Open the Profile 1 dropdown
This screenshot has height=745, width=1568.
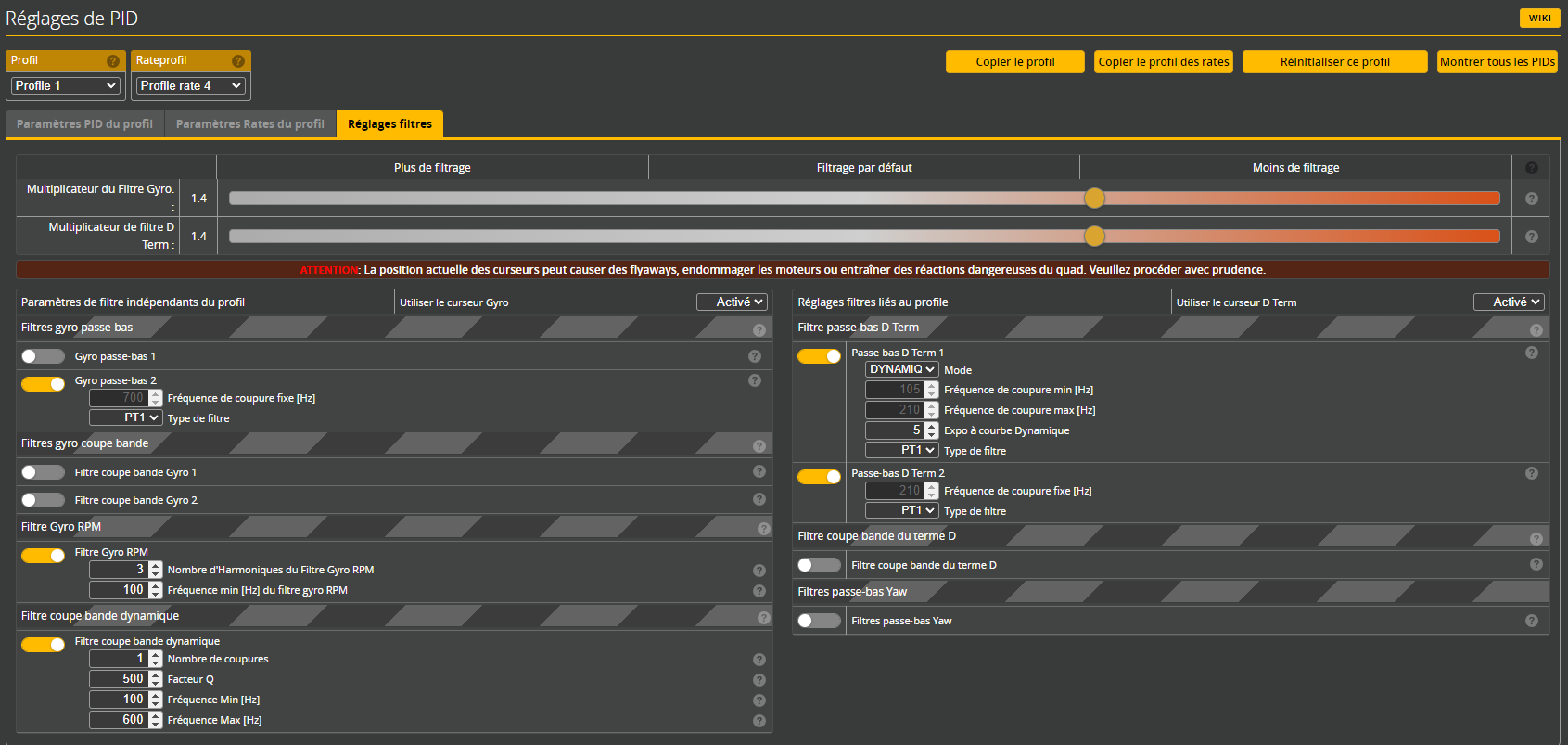click(66, 85)
